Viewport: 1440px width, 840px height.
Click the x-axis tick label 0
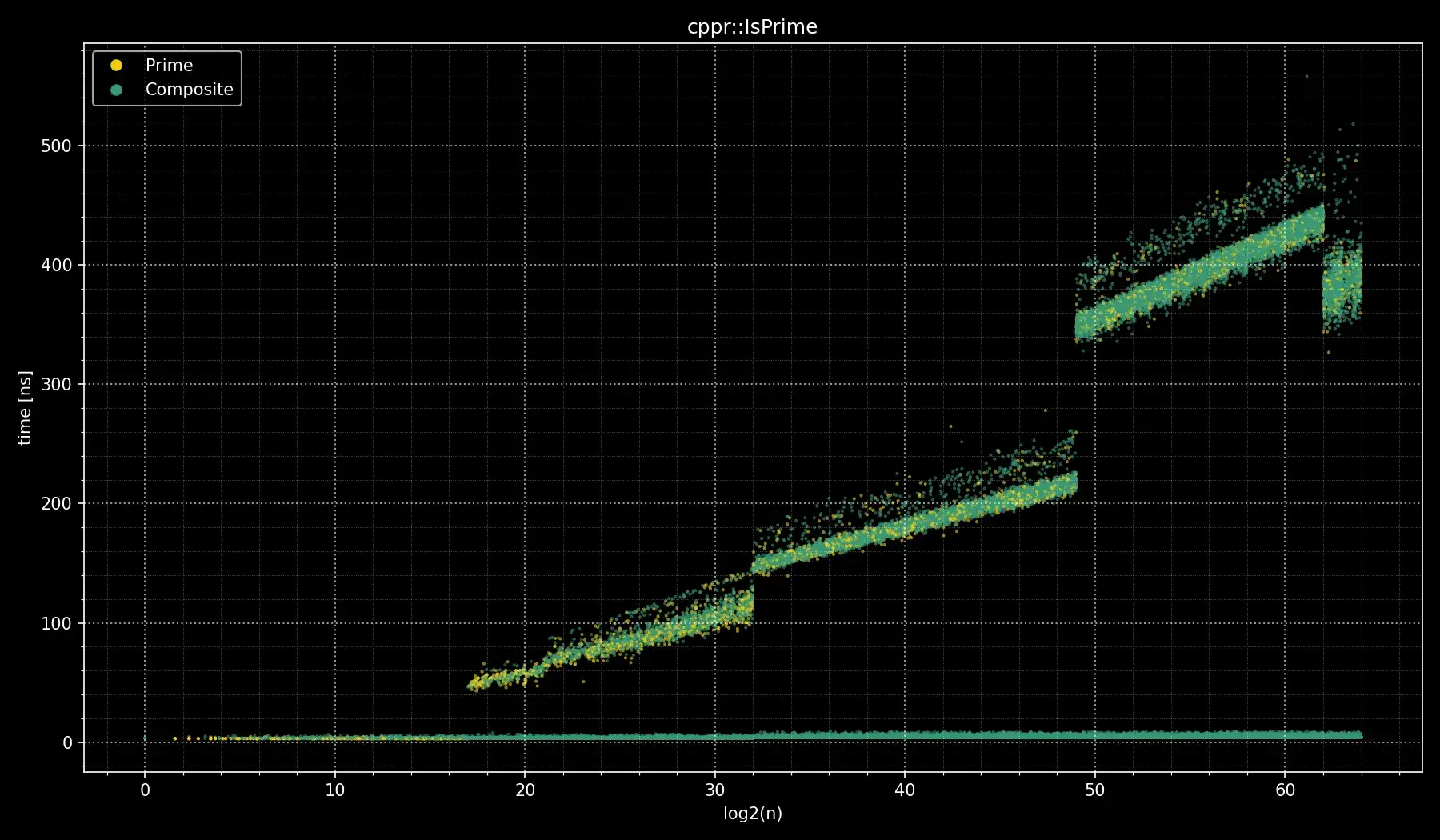pyautogui.click(x=145, y=790)
